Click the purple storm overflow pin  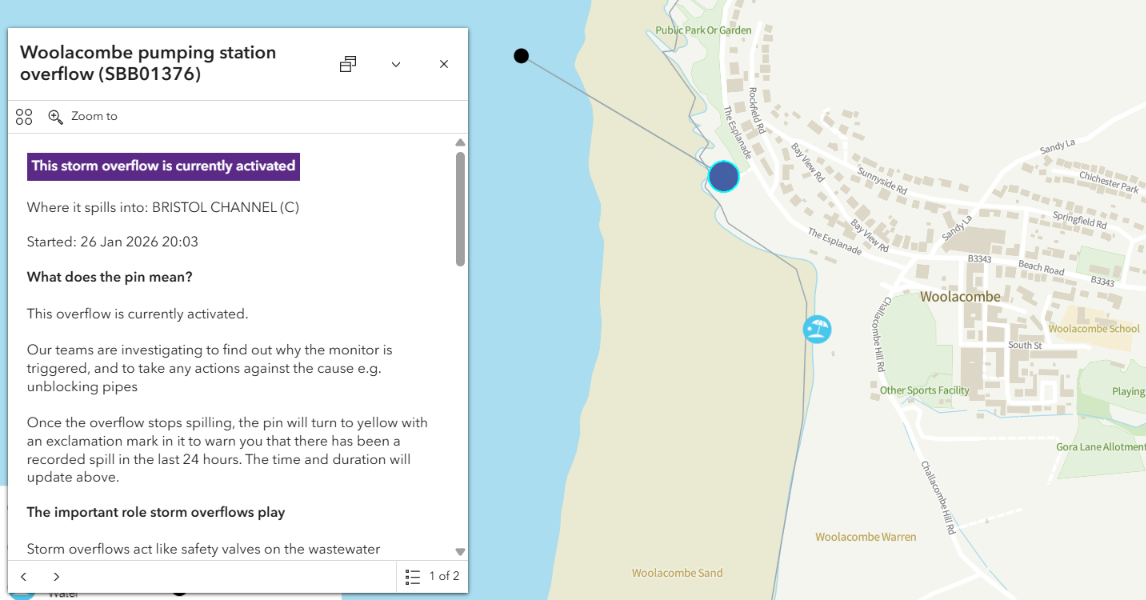tap(723, 177)
